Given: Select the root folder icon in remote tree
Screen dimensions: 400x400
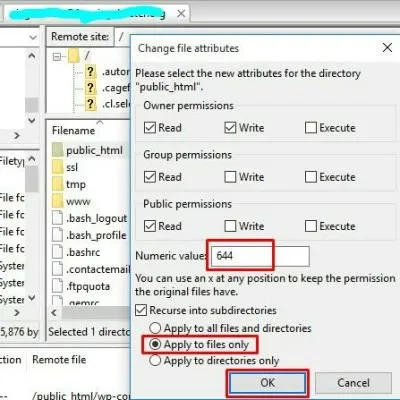Looking at the screenshot, I should 74,56.
